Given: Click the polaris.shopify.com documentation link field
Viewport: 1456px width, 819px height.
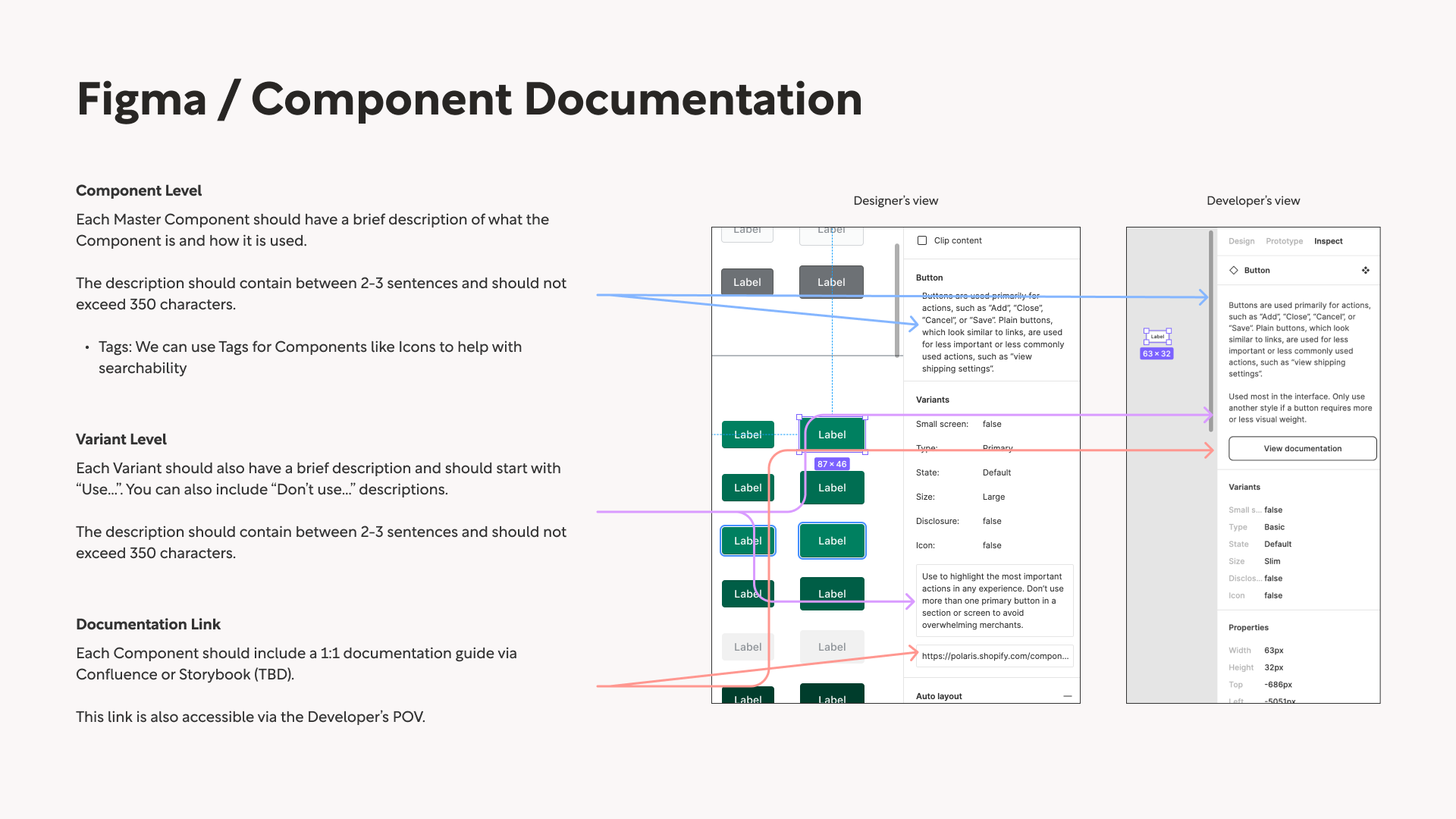Looking at the screenshot, I should pos(994,656).
